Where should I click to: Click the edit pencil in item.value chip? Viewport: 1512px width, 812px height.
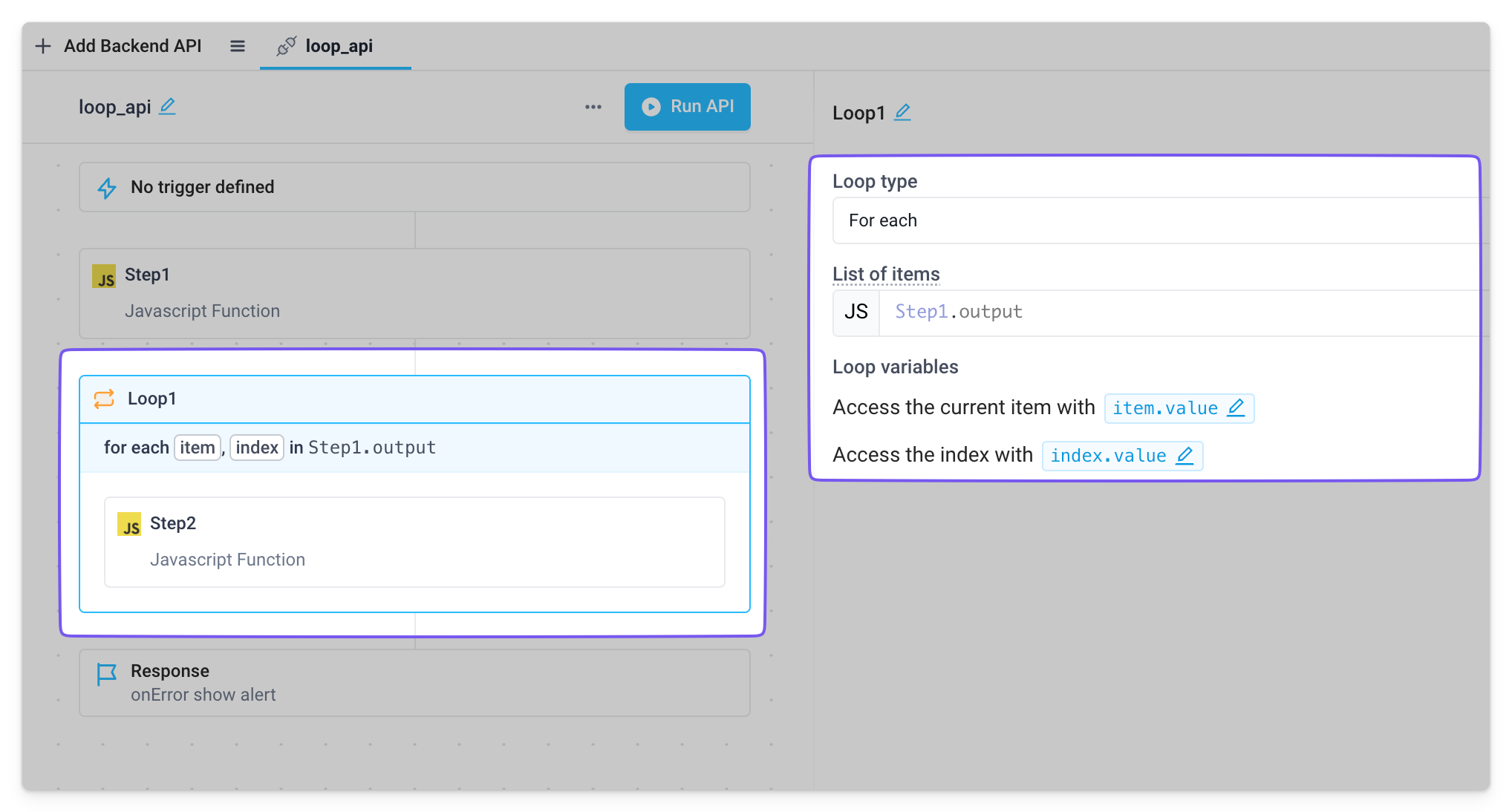tap(1236, 407)
